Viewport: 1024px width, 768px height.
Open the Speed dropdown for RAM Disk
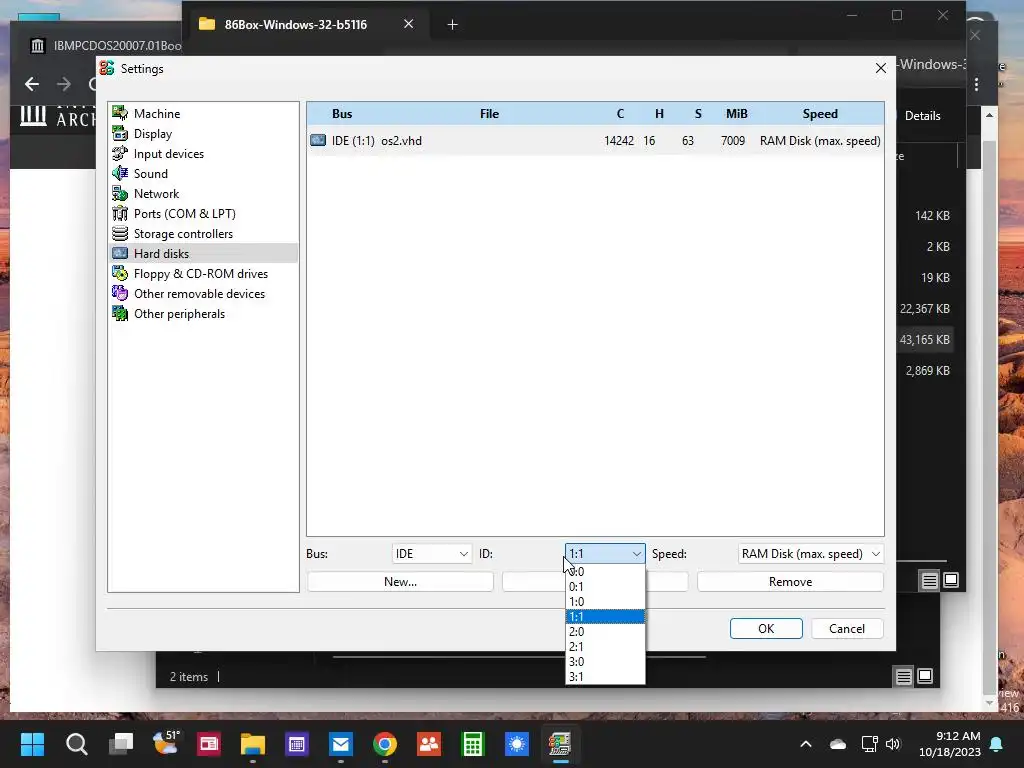pos(810,554)
